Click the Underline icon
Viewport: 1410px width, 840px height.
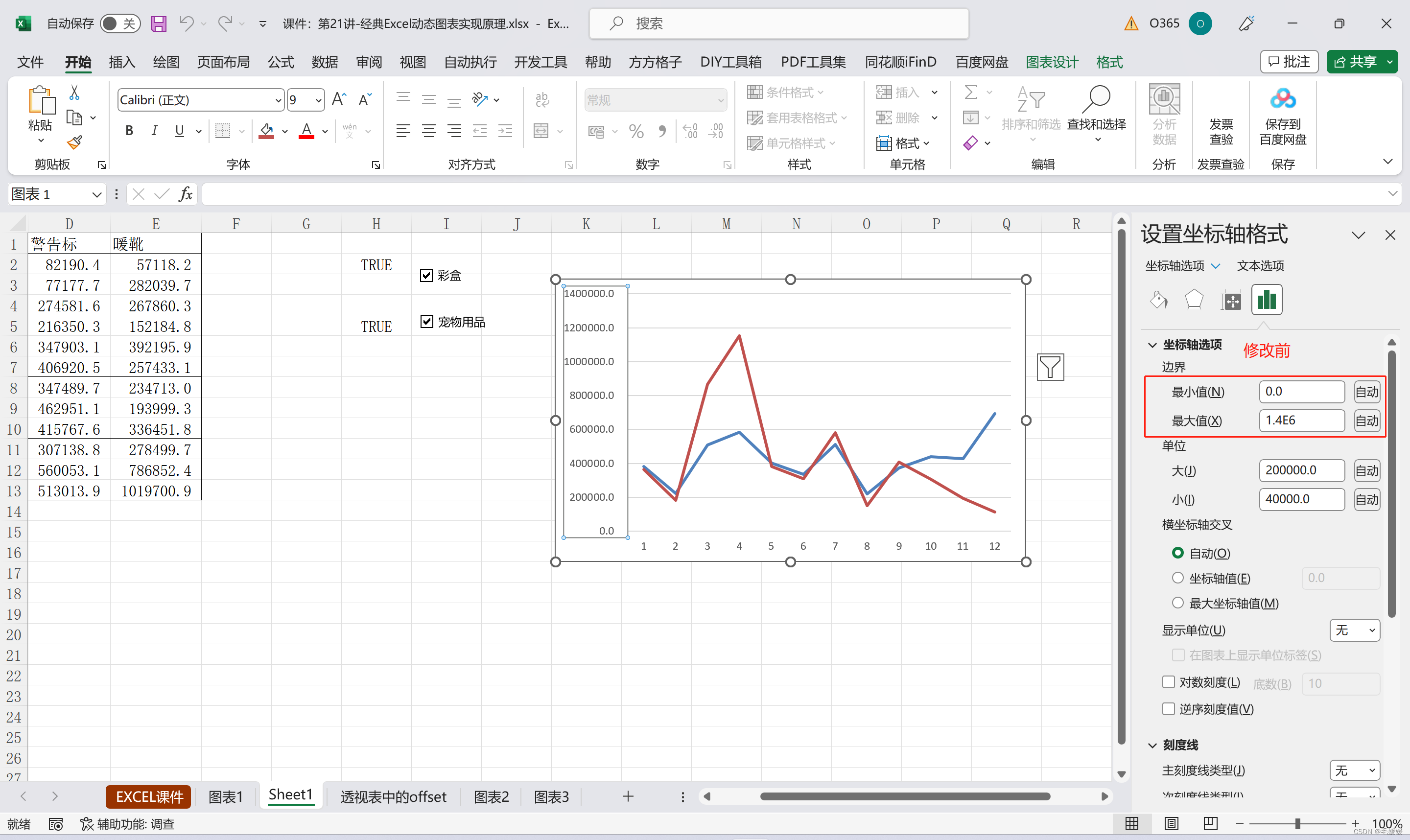tap(180, 131)
